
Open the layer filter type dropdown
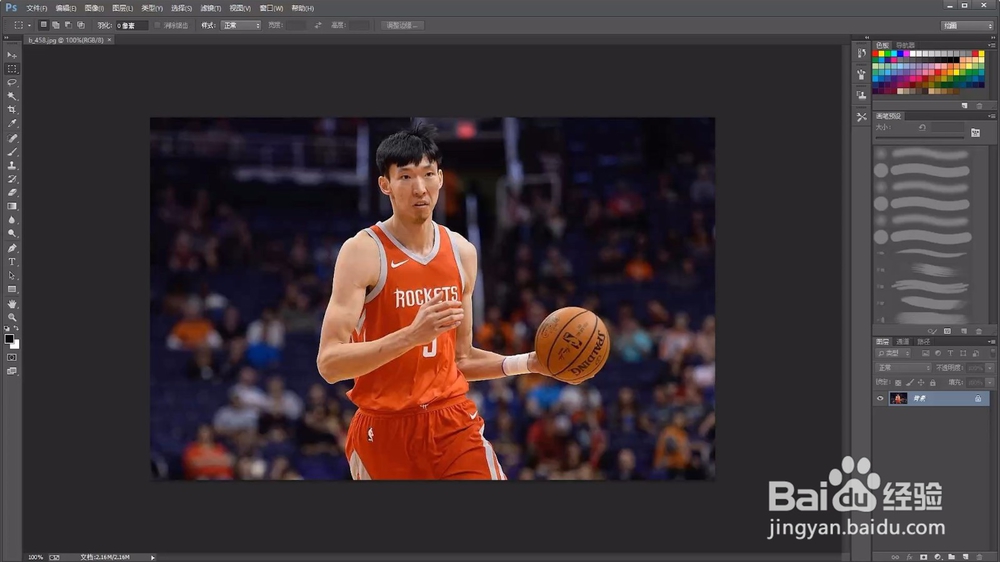coord(893,353)
